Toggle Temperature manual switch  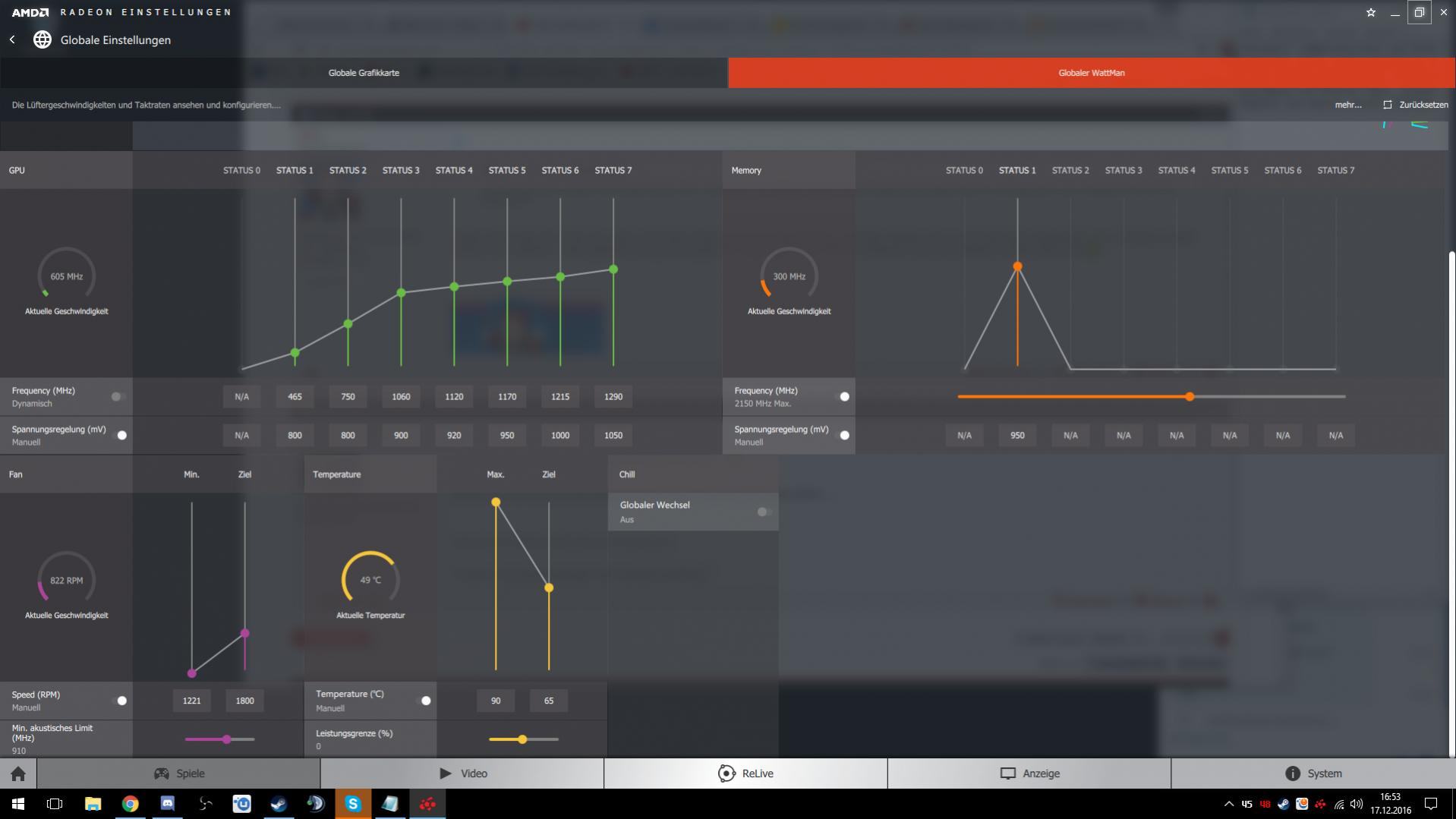tap(424, 701)
